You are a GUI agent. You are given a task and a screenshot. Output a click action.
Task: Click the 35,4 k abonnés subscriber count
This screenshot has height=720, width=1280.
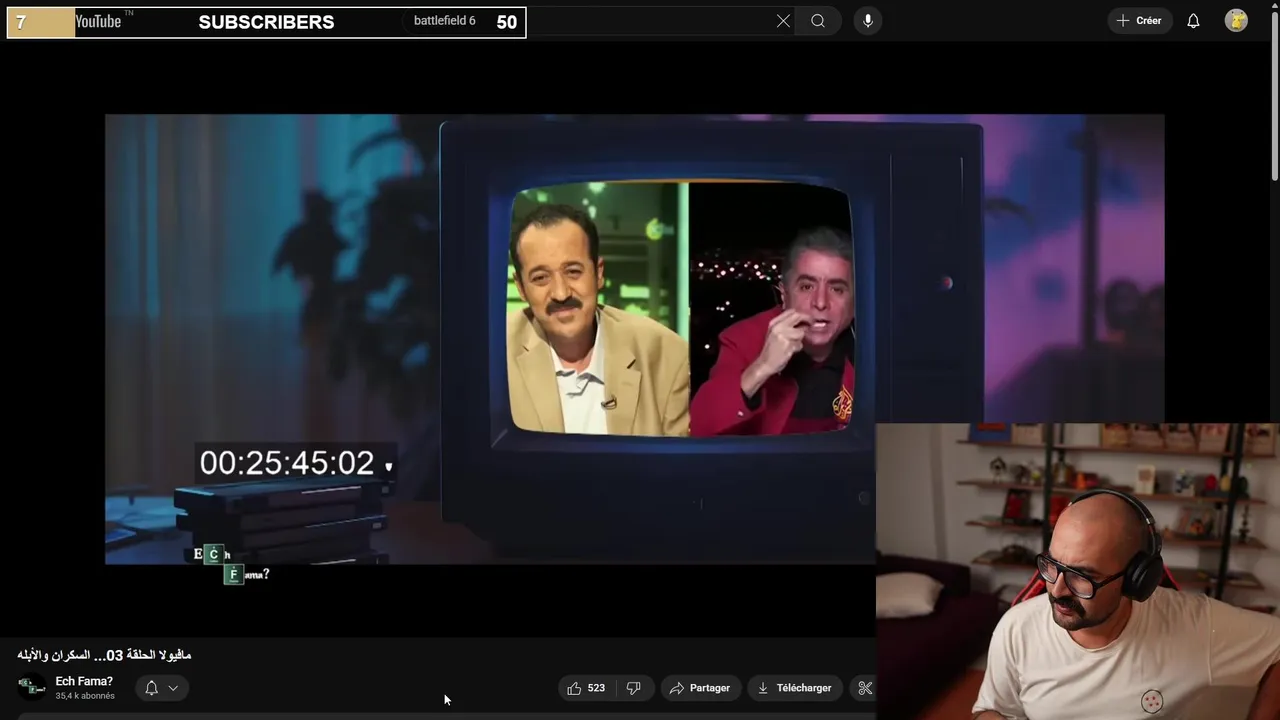coord(85,696)
